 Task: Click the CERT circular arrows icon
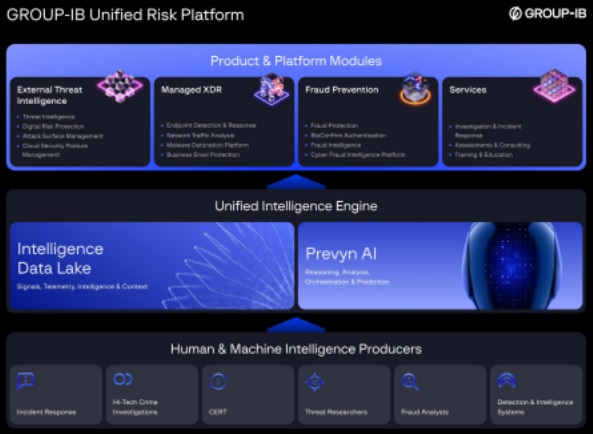coord(219,381)
